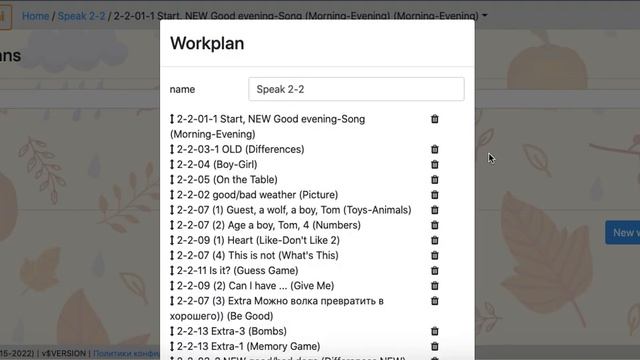
Task: Click the New button on the page
Action: [x=623, y=233]
